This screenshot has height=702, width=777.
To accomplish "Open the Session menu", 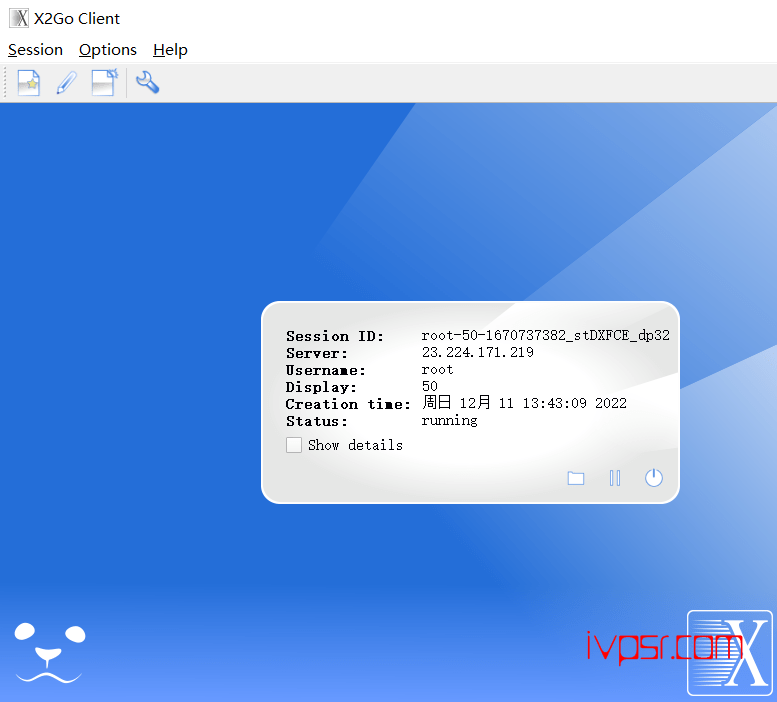I will tap(35, 50).
